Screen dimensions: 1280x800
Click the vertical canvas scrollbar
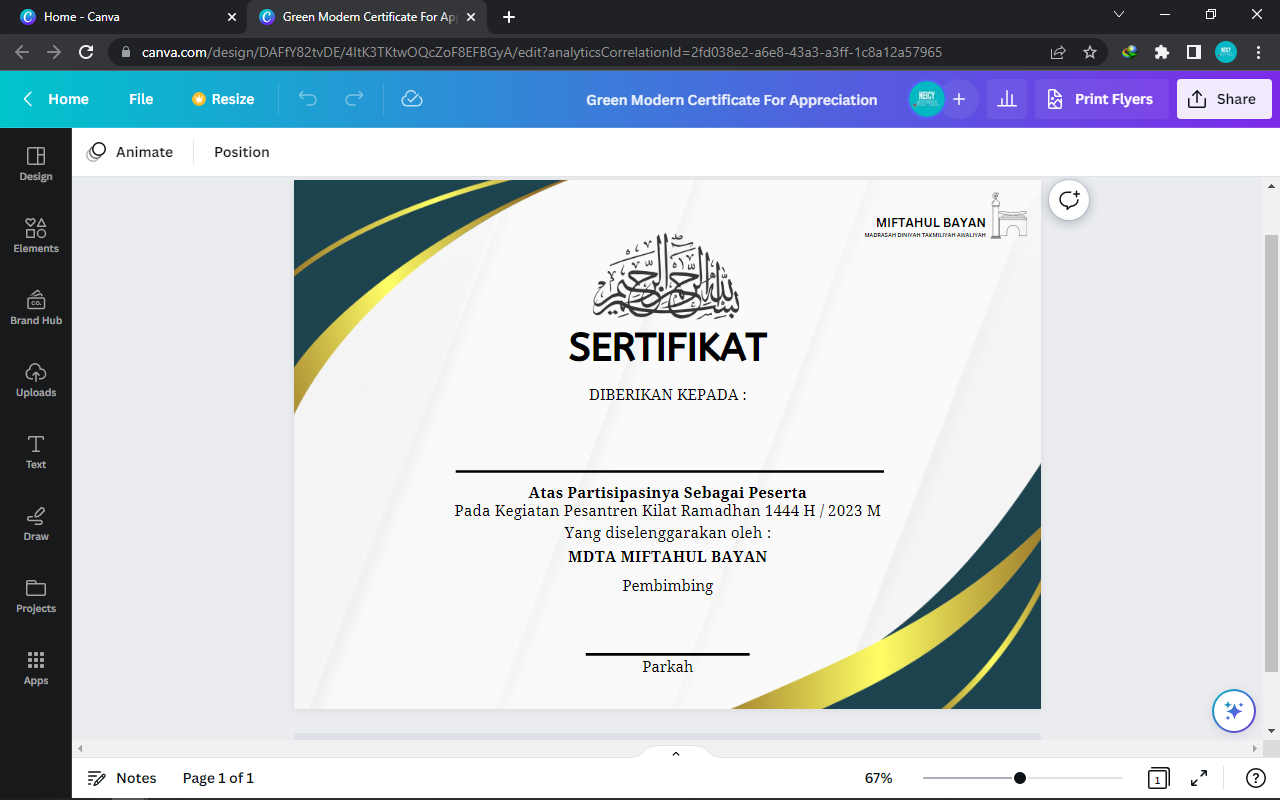(1271, 453)
